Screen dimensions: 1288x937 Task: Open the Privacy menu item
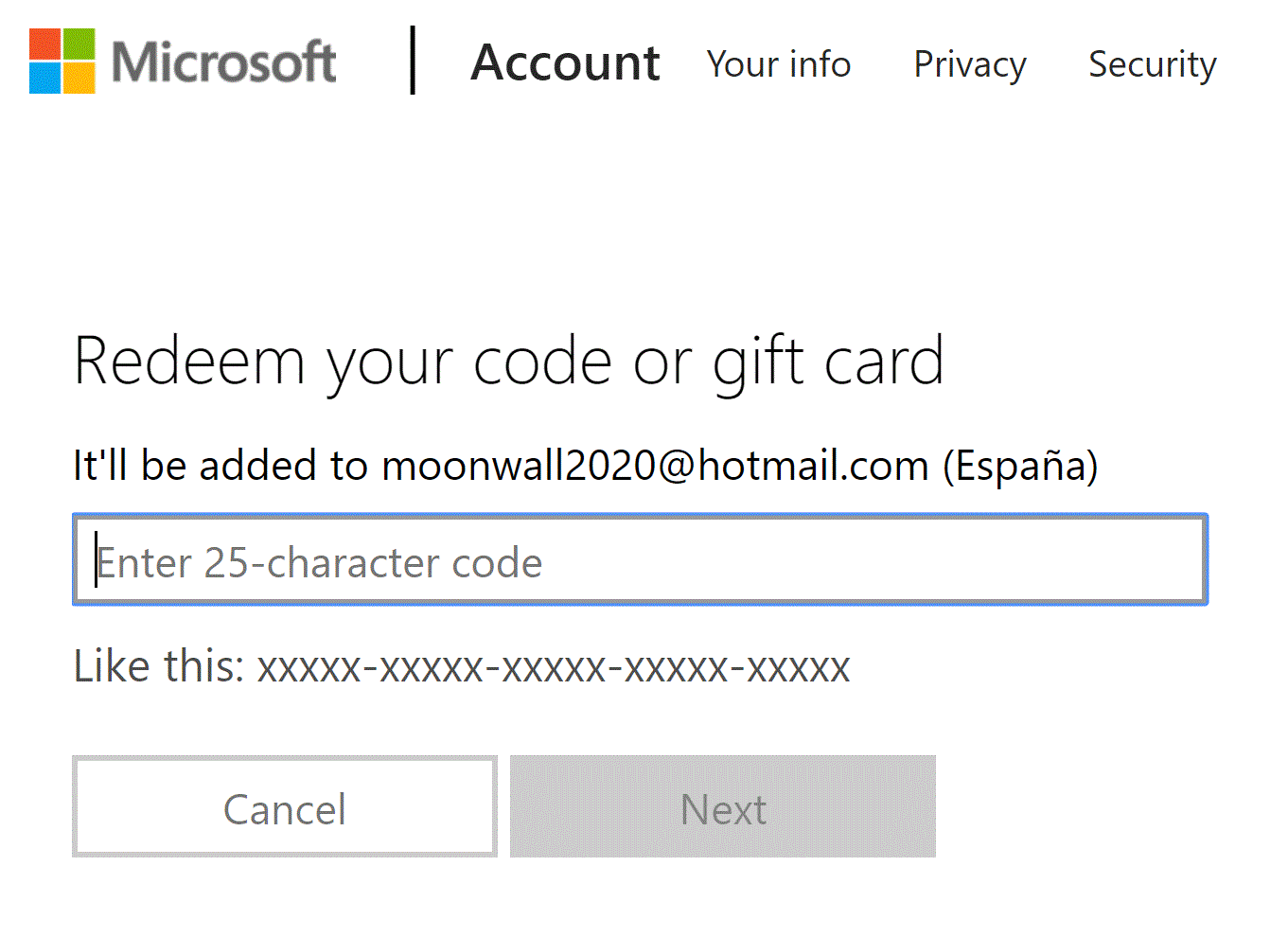point(969,64)
